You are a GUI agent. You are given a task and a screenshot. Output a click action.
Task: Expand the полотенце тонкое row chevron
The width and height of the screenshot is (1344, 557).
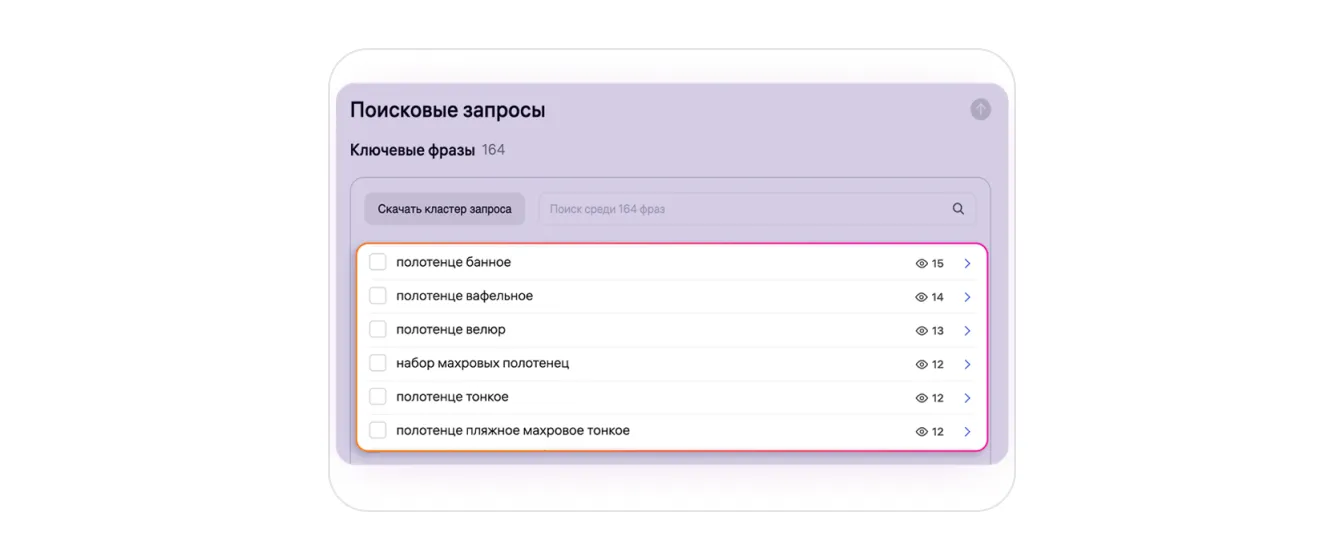point(967,398)
